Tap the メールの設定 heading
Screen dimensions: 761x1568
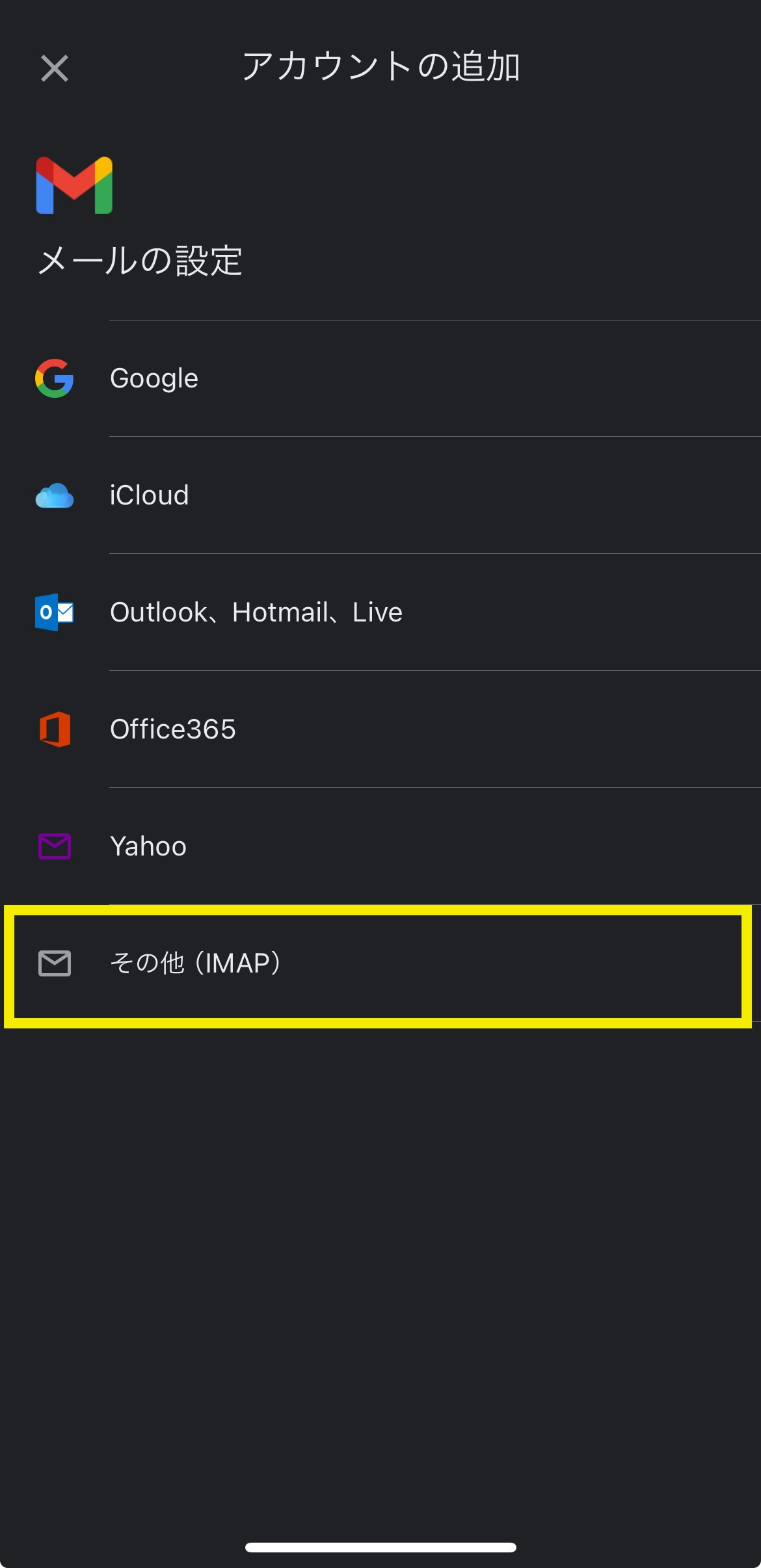140,261
